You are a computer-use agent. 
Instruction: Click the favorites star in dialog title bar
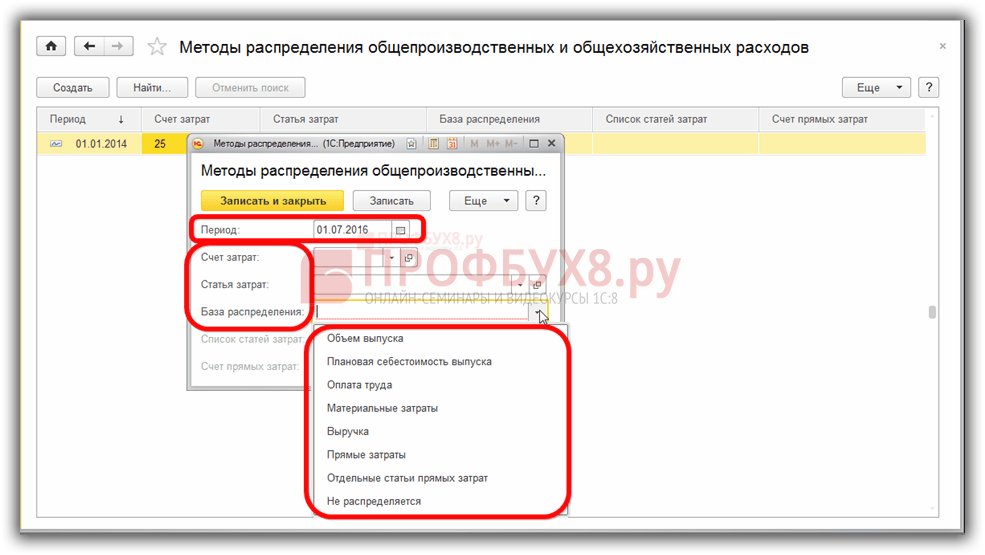[411, 144]
